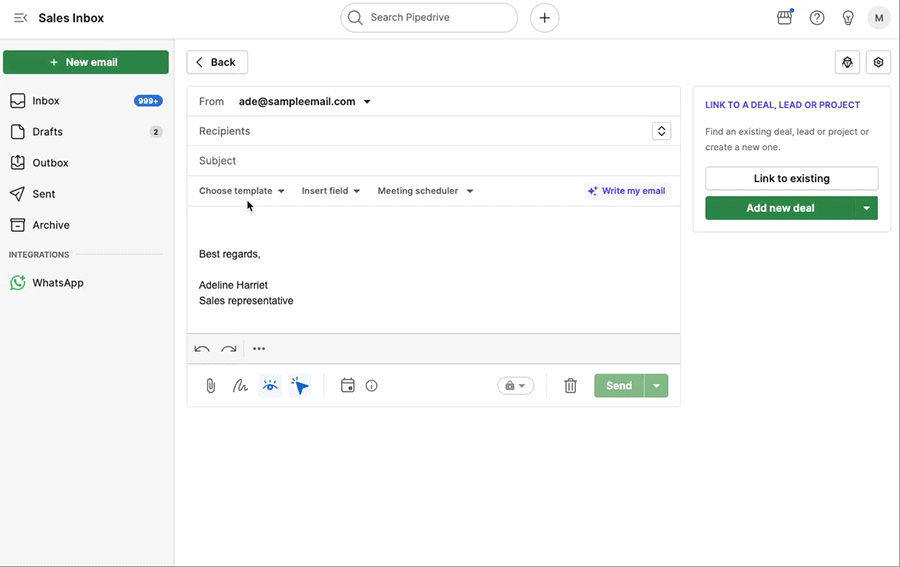Click Write my email AI button
Image resolution: width=900 pixels, height=567 pixels.
coord(627,191)
